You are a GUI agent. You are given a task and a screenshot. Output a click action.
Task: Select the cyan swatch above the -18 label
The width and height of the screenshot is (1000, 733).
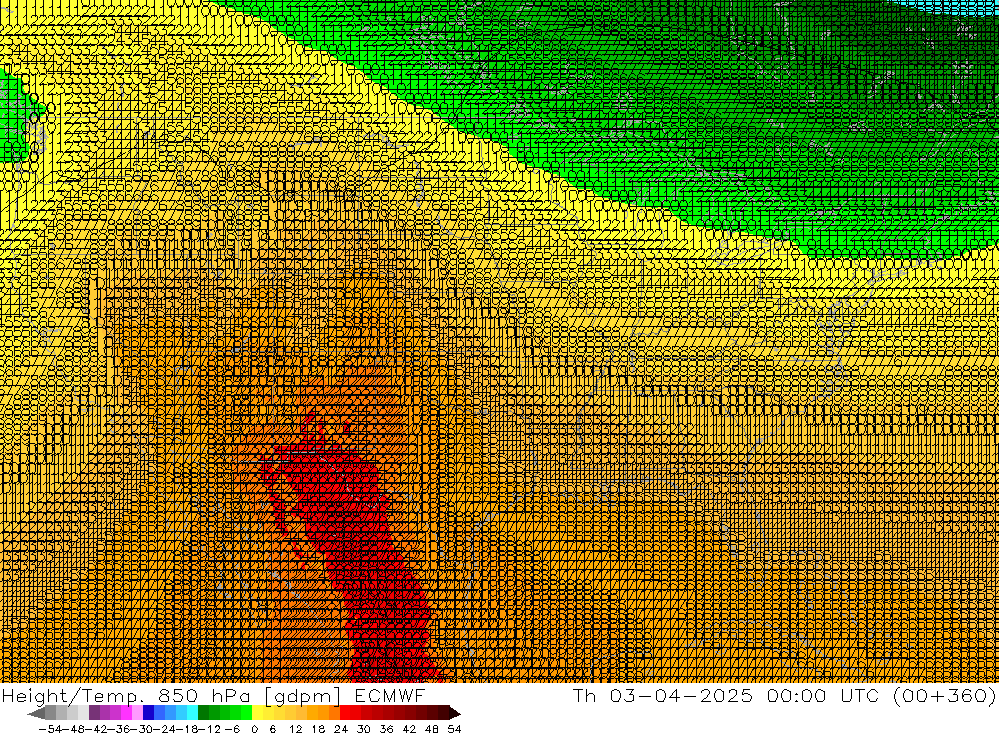(192, 713)
